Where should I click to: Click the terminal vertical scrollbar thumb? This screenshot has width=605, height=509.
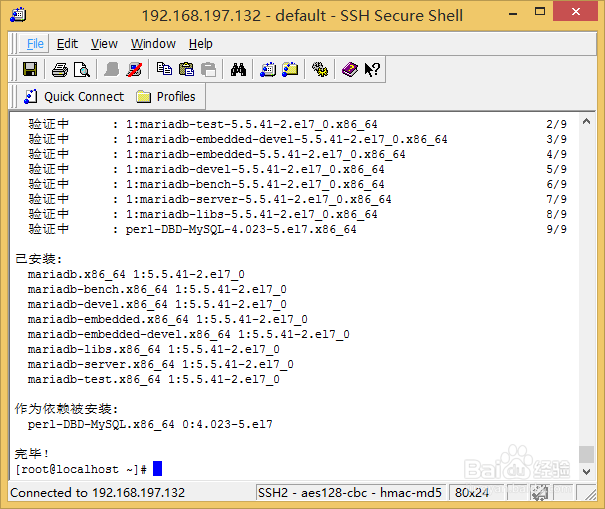586,454
